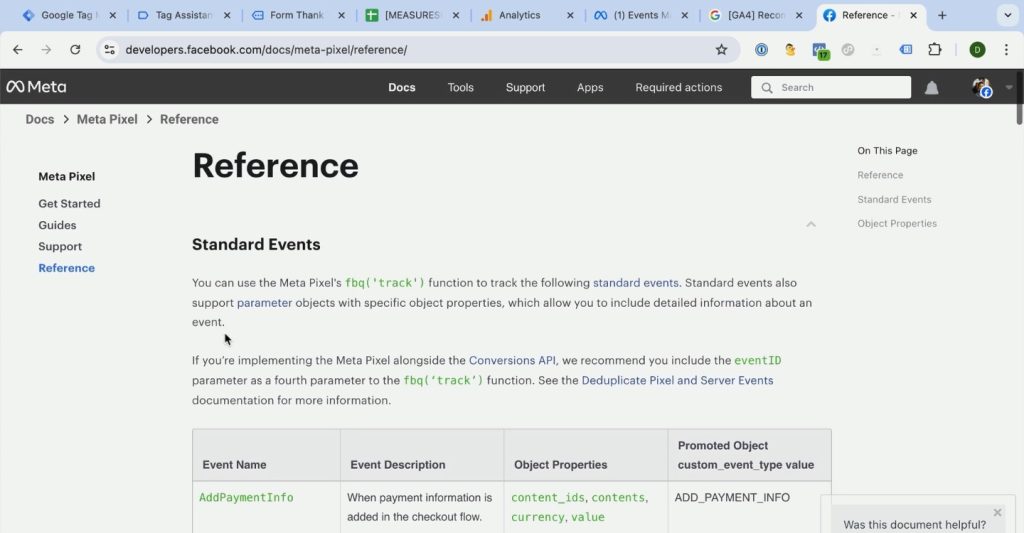The image size is (1024, 533).
Task: Open Guides in the sidebar
Action: coord(57,225)
